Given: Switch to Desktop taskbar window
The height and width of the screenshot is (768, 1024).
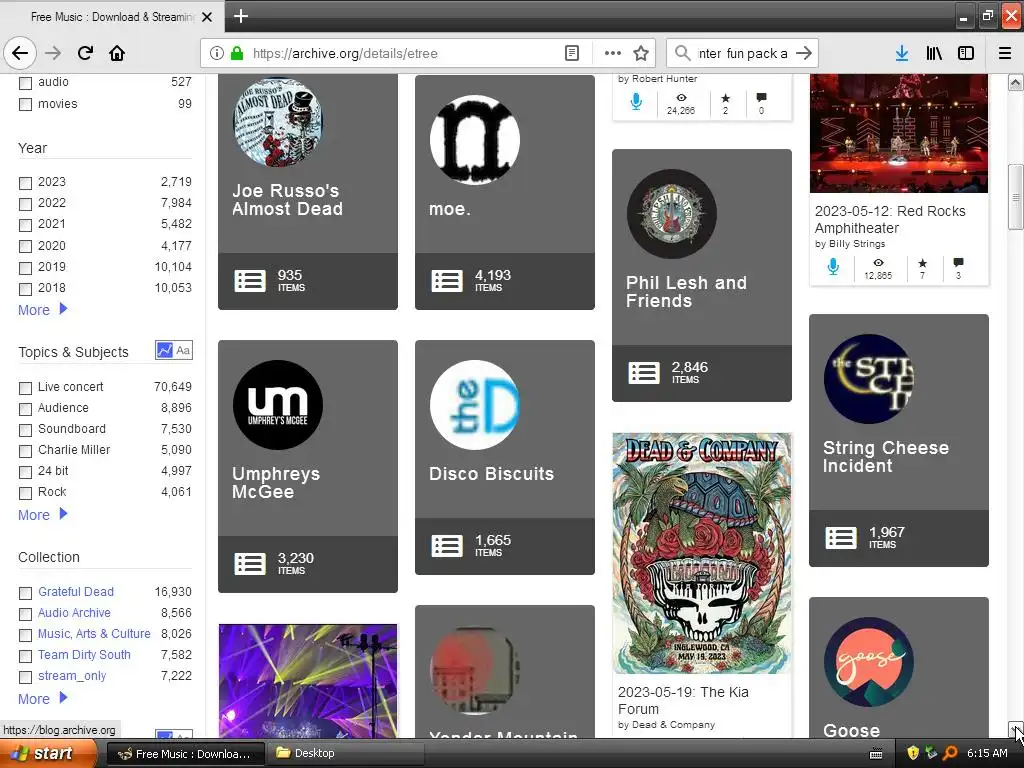Looking at the screenshot, I should pos(345,754).
